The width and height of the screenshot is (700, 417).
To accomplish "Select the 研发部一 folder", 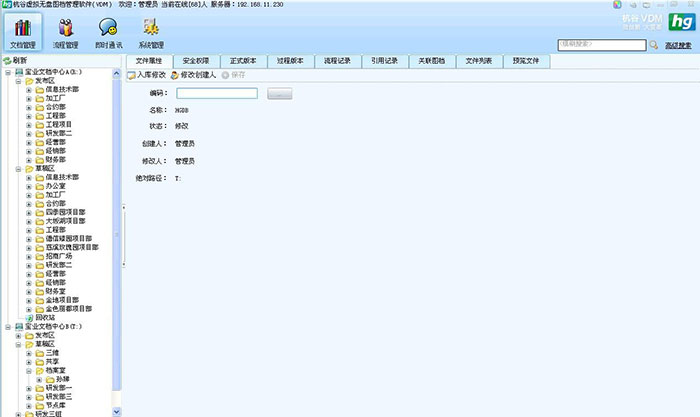I will (58, 388).
